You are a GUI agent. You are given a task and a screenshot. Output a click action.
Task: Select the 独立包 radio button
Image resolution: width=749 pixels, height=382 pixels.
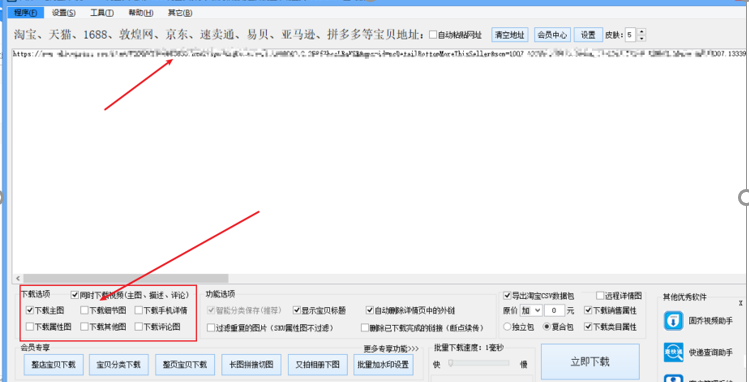pyautogui.click(x=507, y=327)
